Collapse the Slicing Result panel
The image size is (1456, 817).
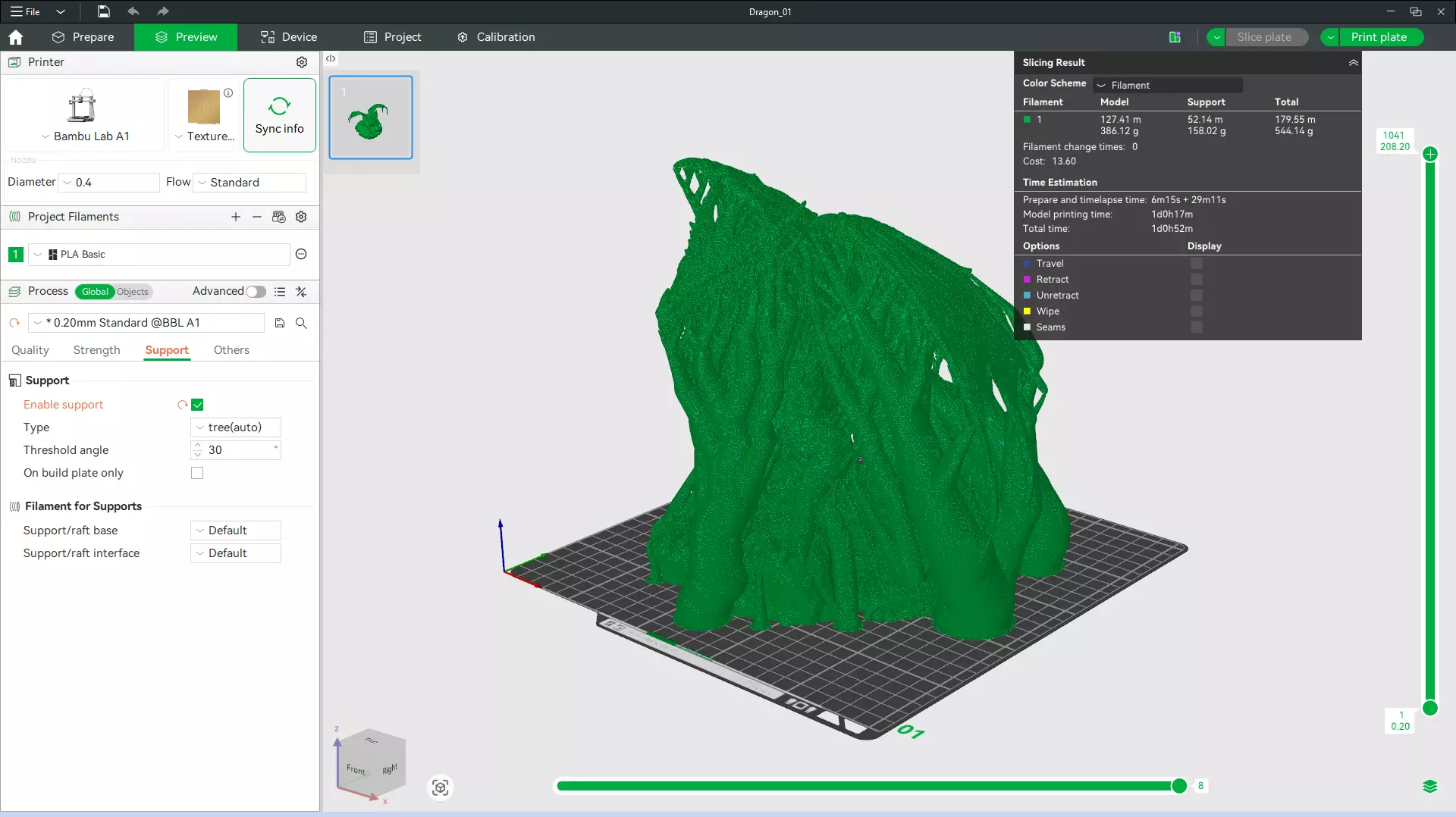(1353, 63)
